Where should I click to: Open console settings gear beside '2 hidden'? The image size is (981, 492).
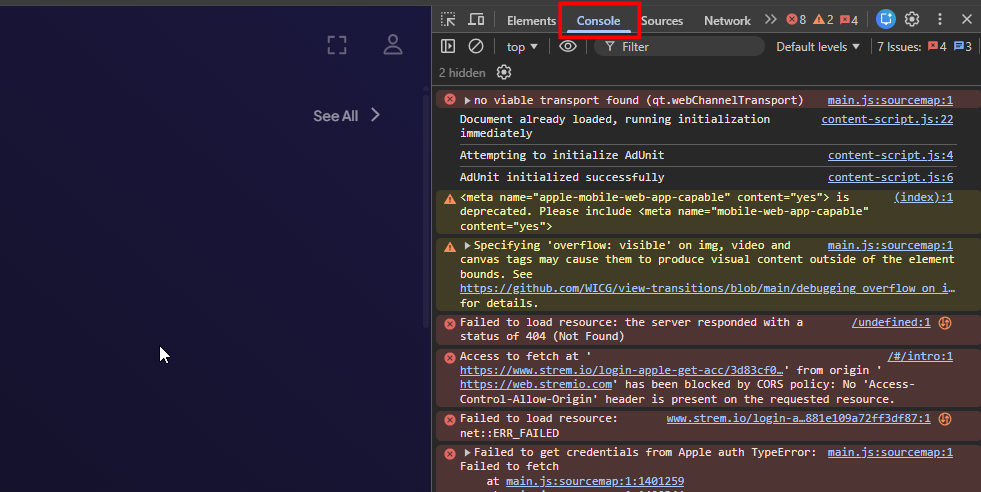pyautogui.click(x=504, y=72)
